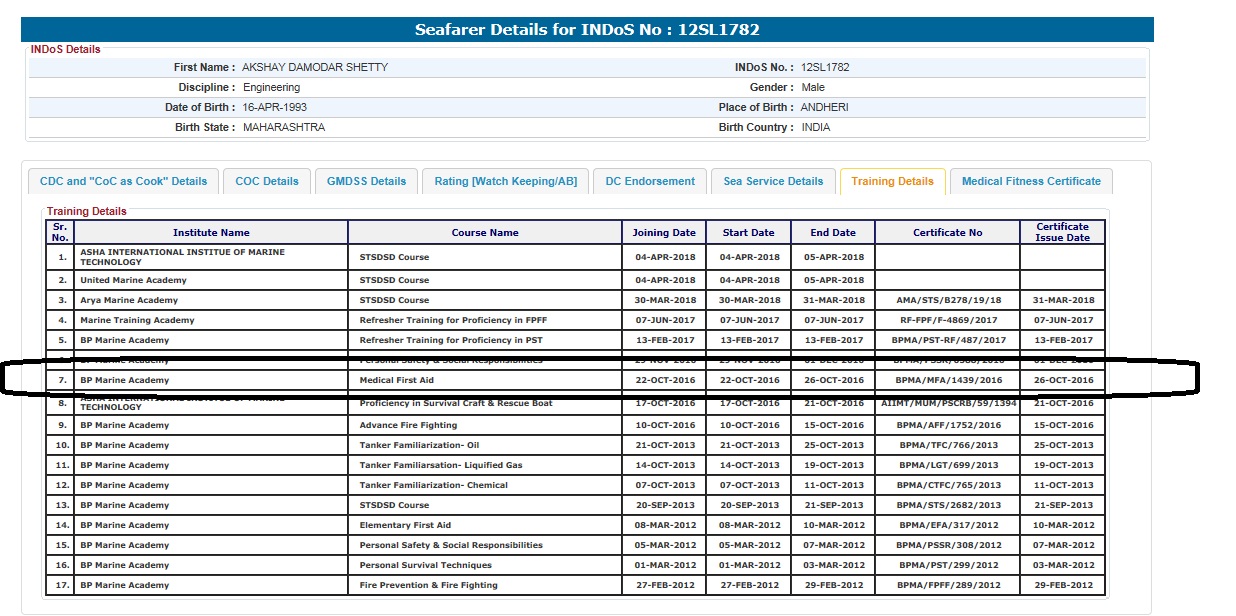
Task: Click the Institute Name column header
Action: click(x=211, y=233)
